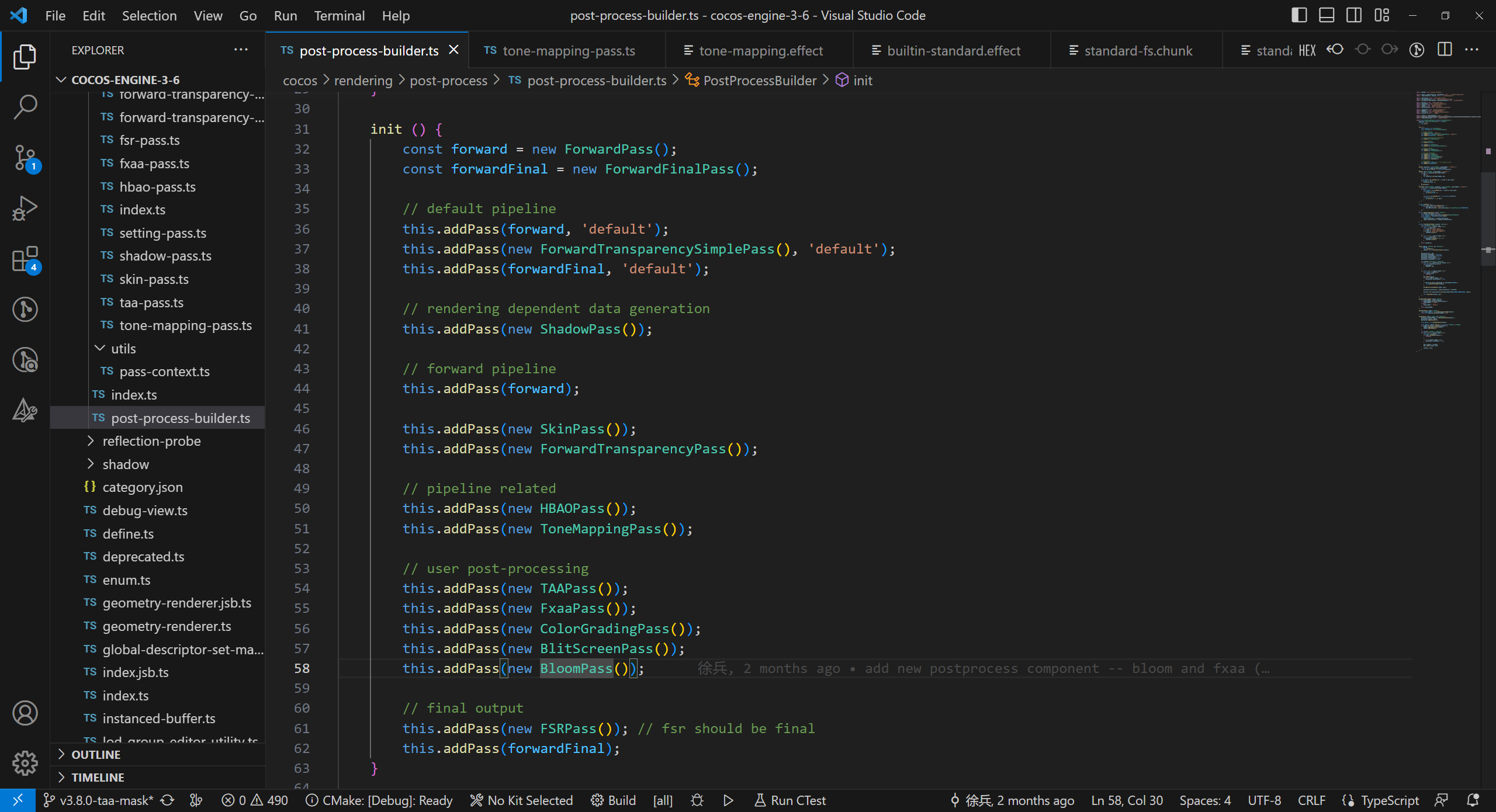1496x812 pixels.
Task: Change end of line CRLF
Action: tap(1311, 800)
